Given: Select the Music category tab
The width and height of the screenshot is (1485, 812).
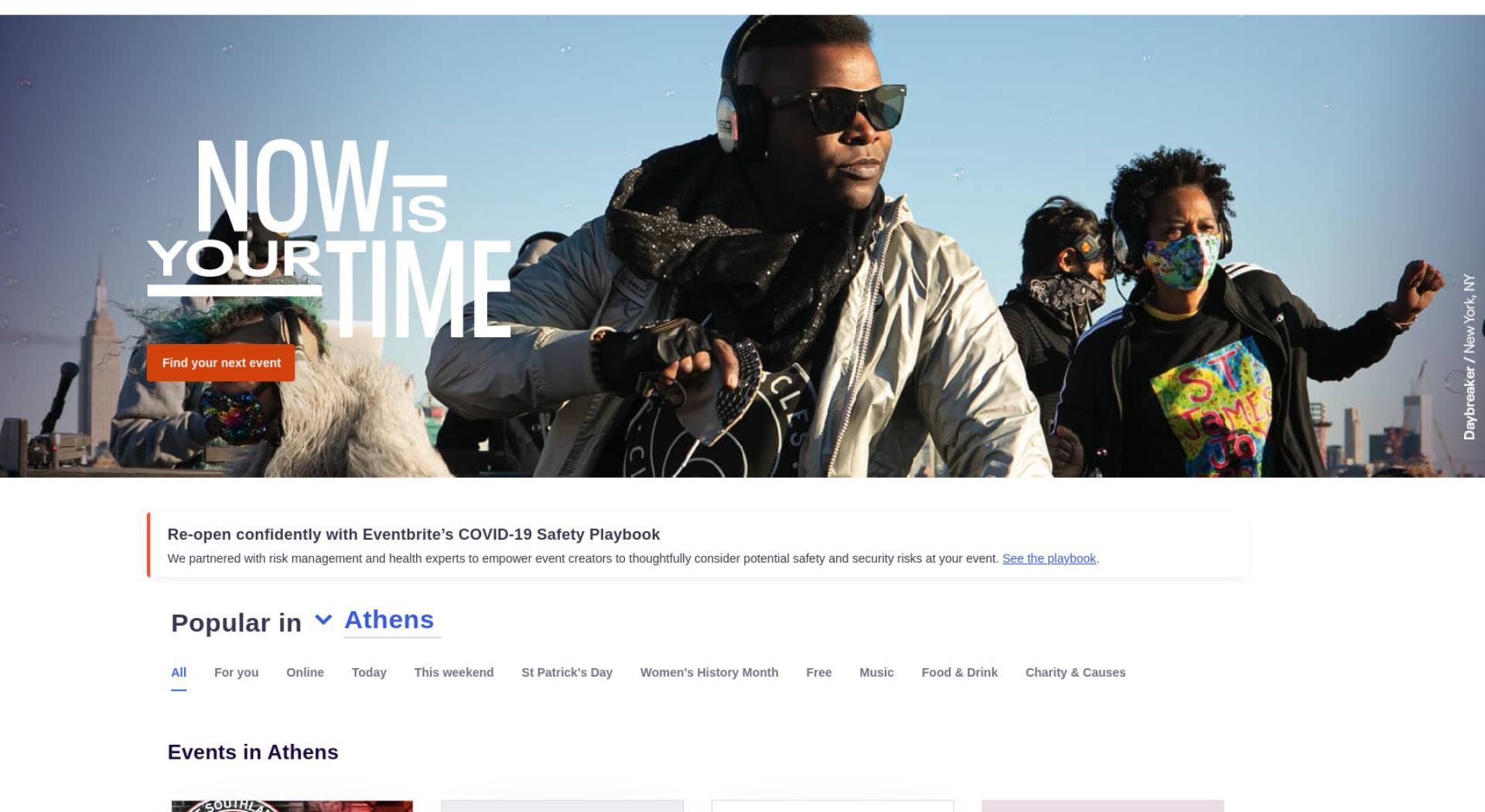Looking at the screenshot, I should (x=876, y=673).
